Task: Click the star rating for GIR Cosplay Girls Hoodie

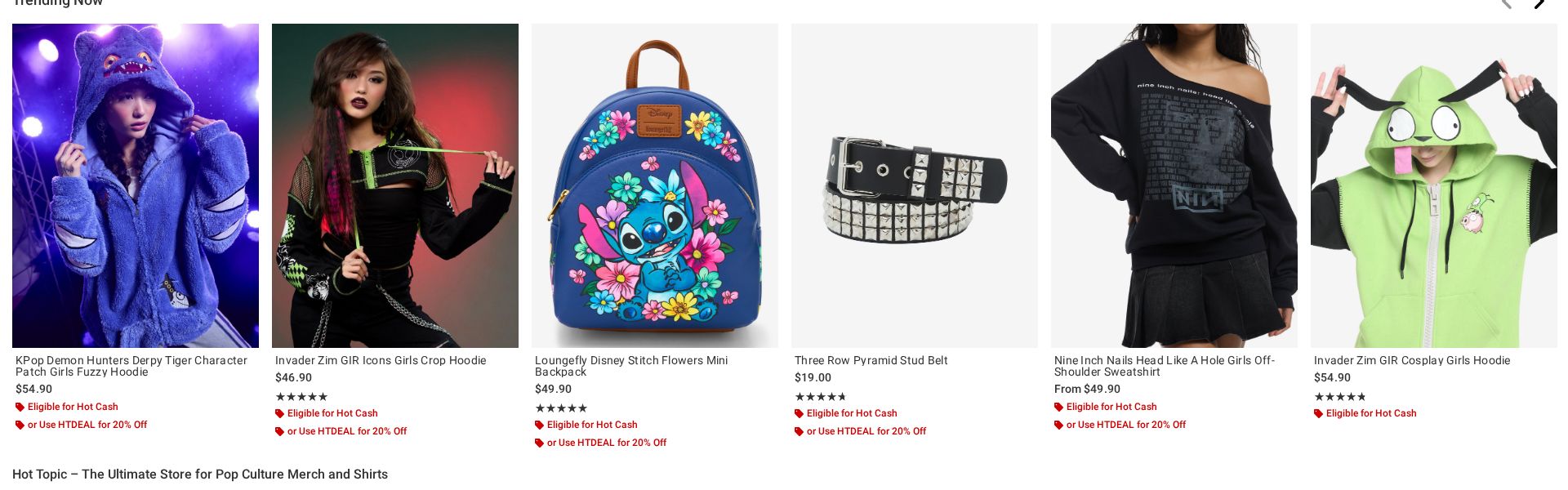Action: (x=1339, y=397)
